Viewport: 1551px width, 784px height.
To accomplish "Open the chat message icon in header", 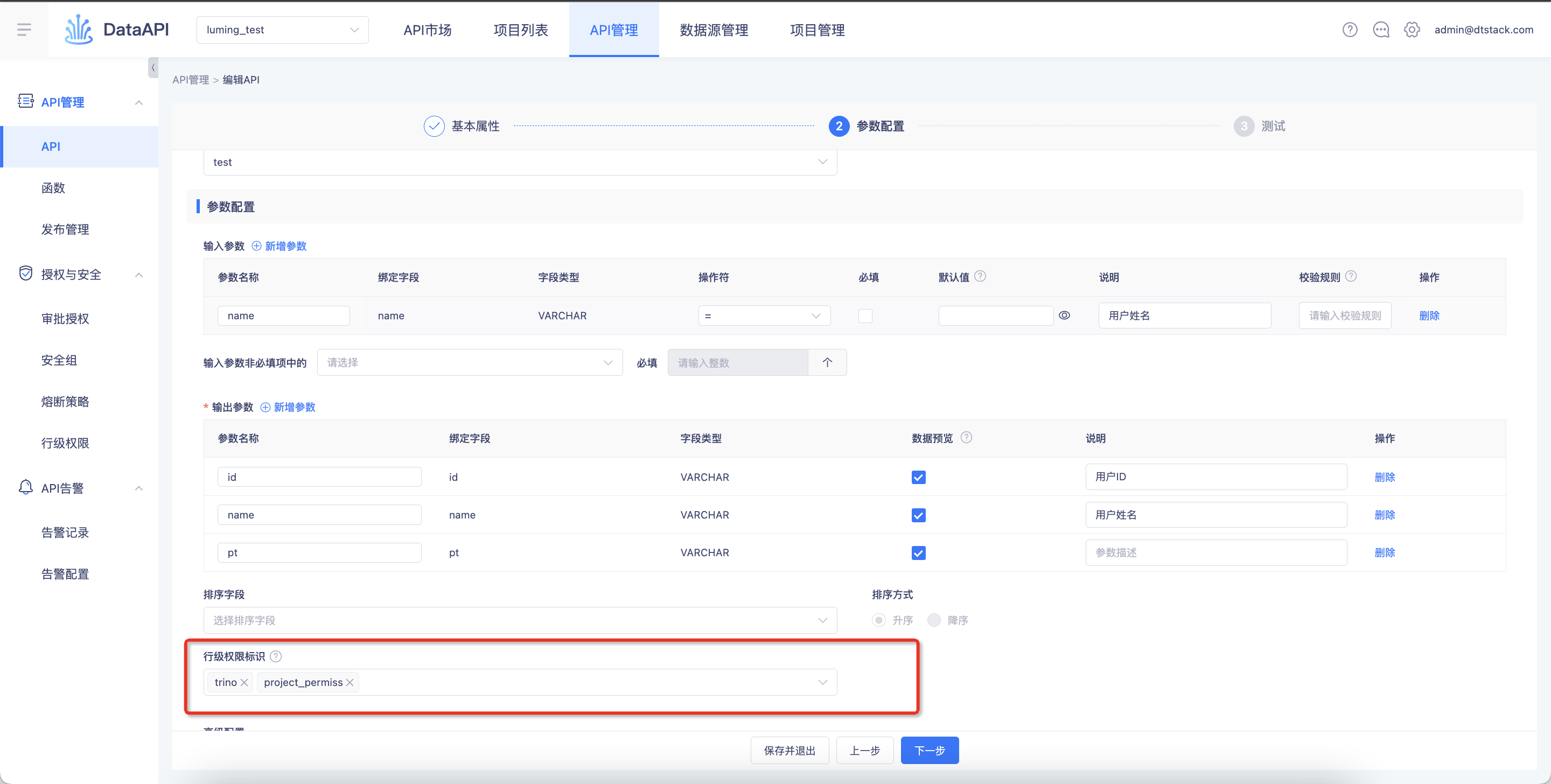I will (x=1381, y=30).
